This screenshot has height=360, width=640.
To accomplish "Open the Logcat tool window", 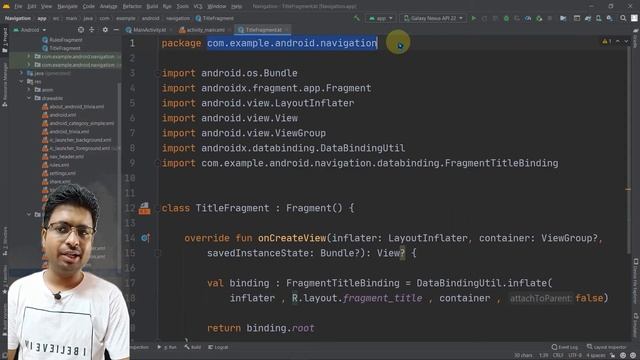I will click(218, 347).
